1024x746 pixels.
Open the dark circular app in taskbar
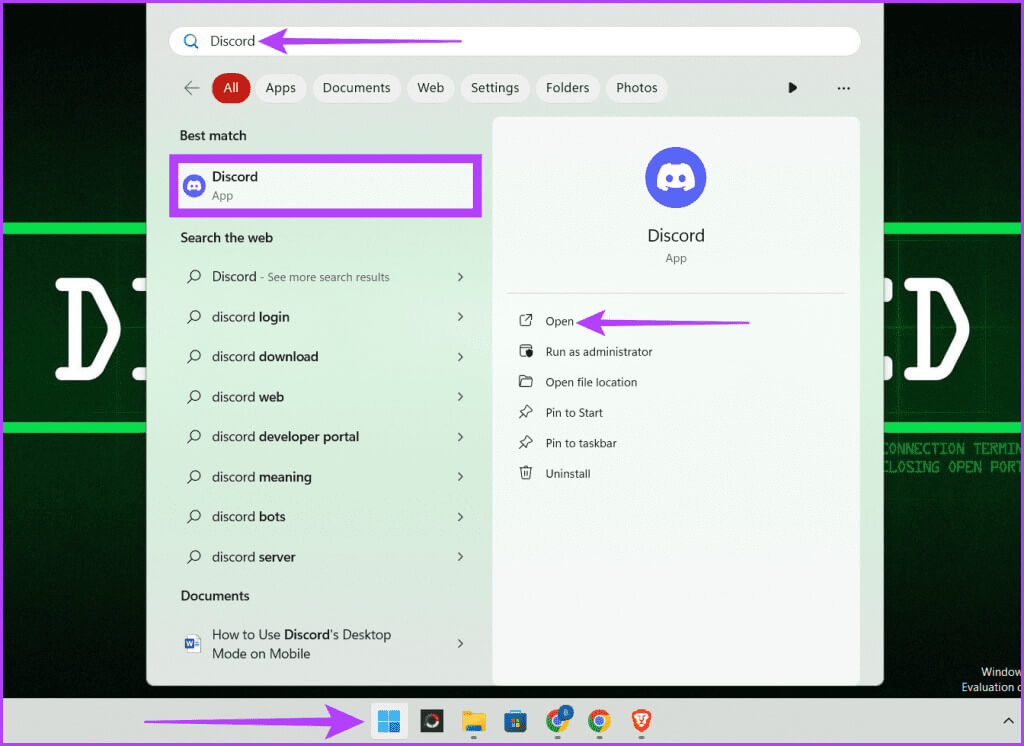pos(432,721)
